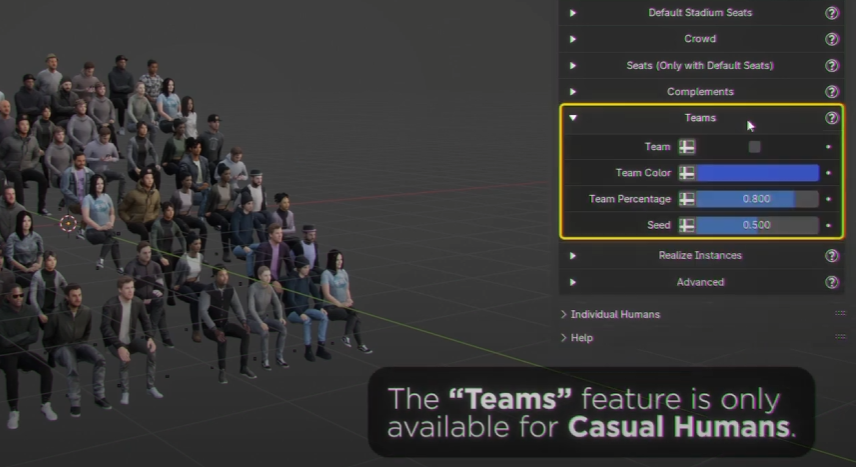Collapse the Teams section
This screenshot has width=856, height=467.
tap(573, 118)
